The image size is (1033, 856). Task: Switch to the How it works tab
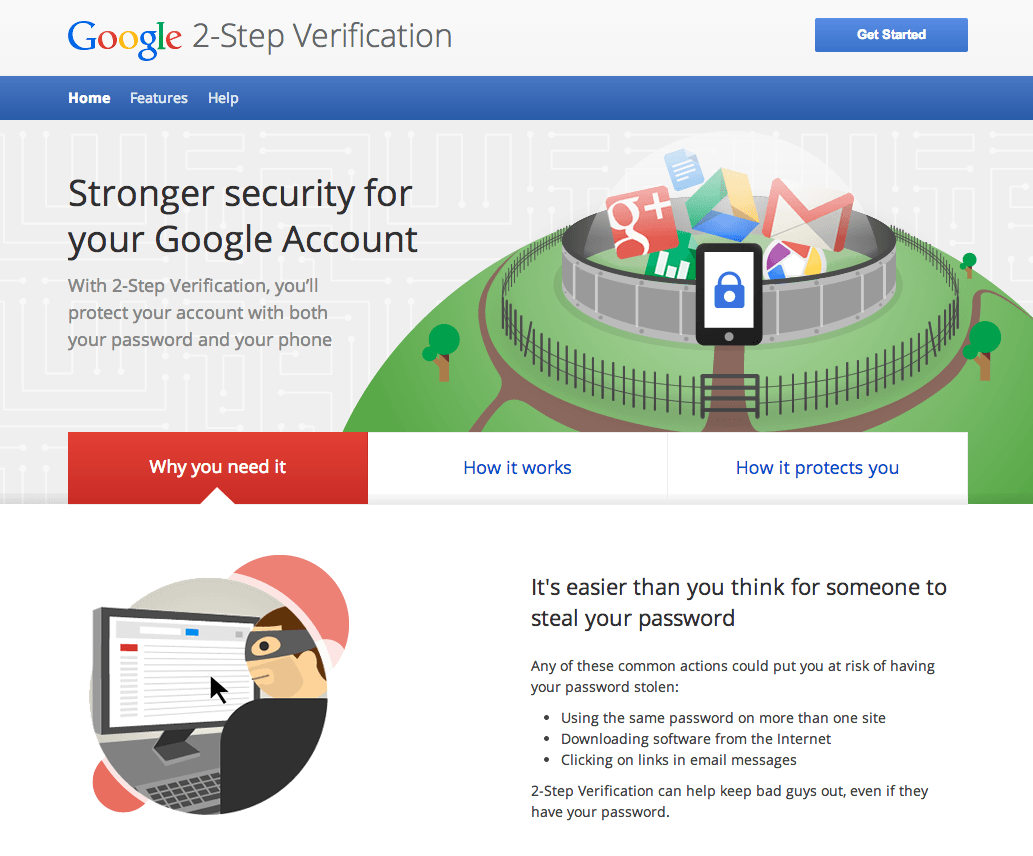pyautogui.click(x=517, y=467)
